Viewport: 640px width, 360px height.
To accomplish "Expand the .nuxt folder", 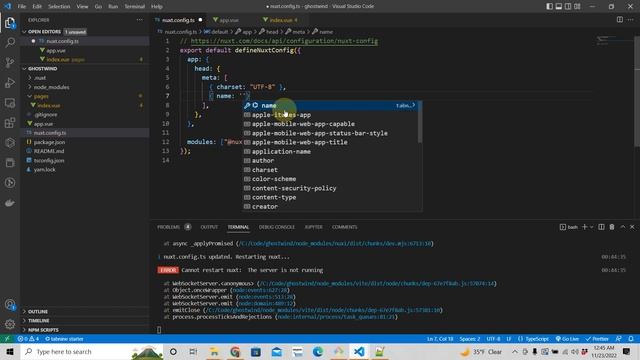I will [x=40, y=78].
